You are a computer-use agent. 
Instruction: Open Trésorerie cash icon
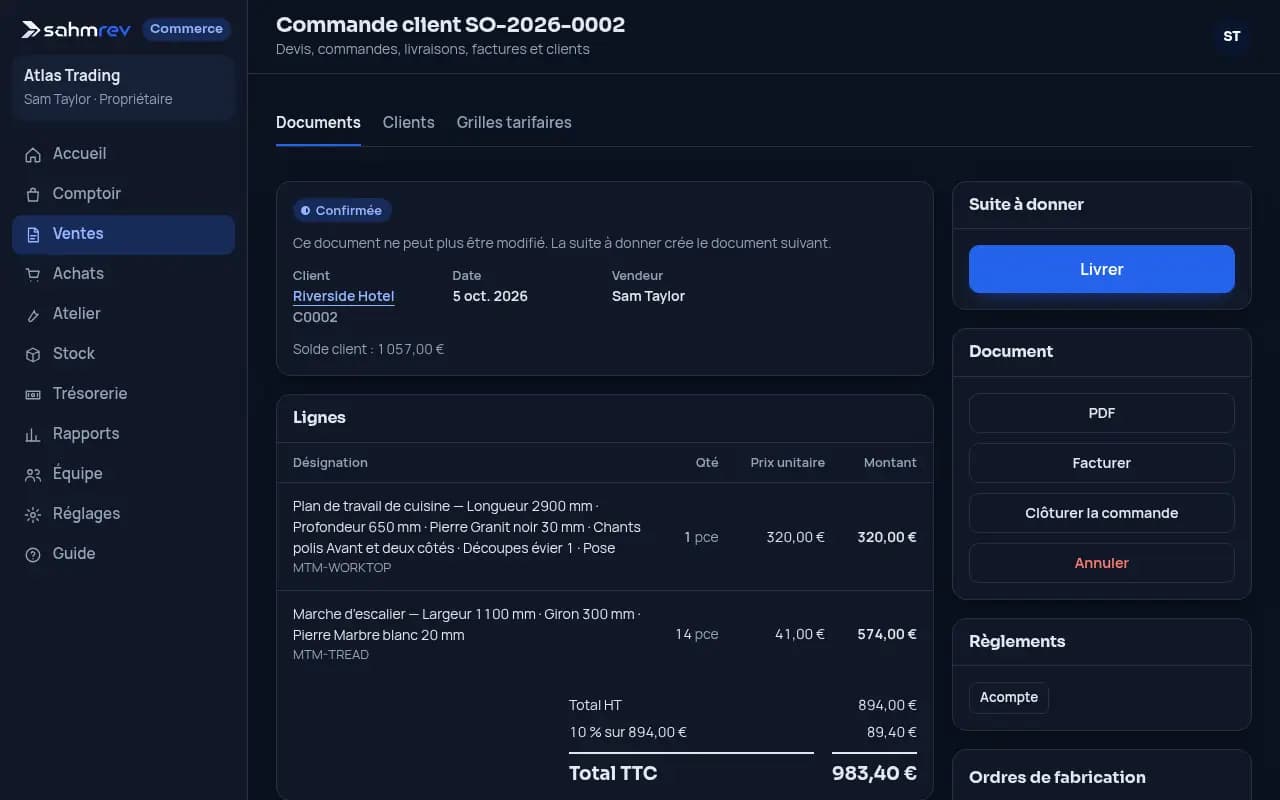[x=33, y=394]
